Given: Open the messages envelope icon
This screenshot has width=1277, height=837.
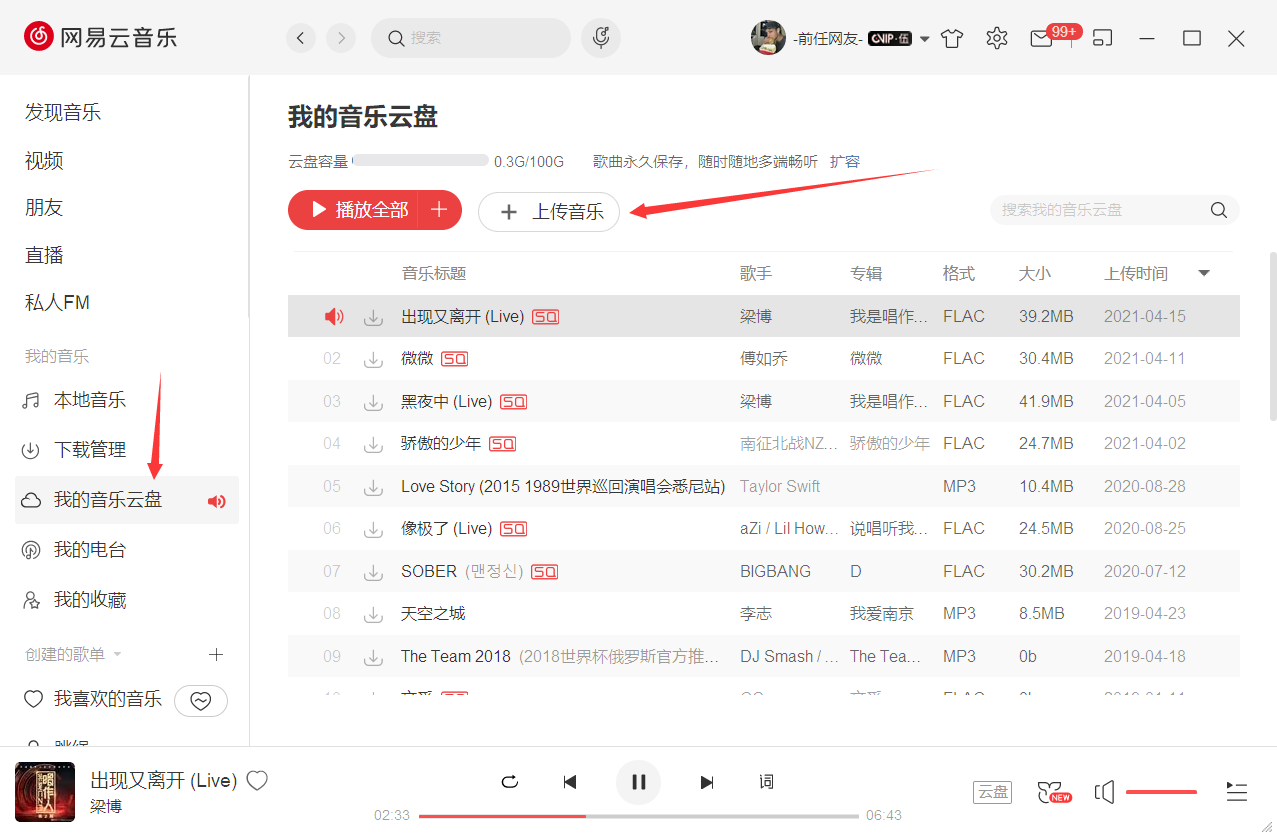Looking at the screenshot, I should tap(1041, 39).
